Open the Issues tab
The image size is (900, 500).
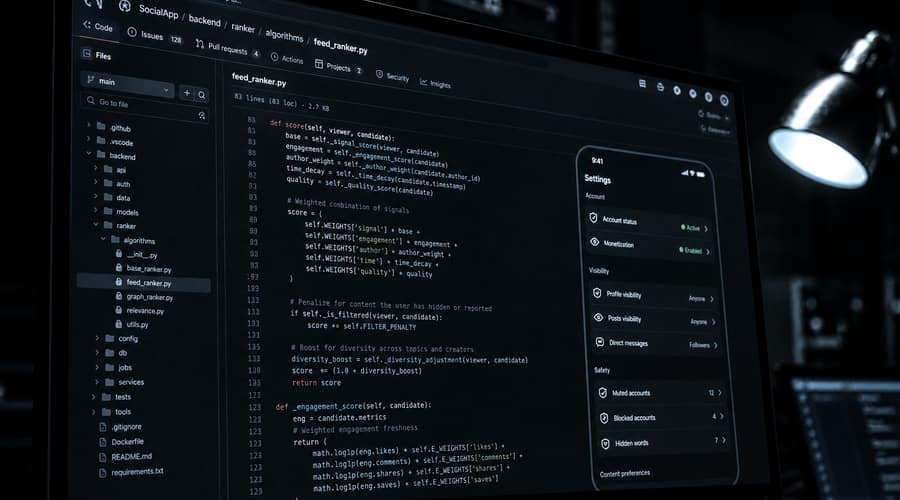click(153, 36)
